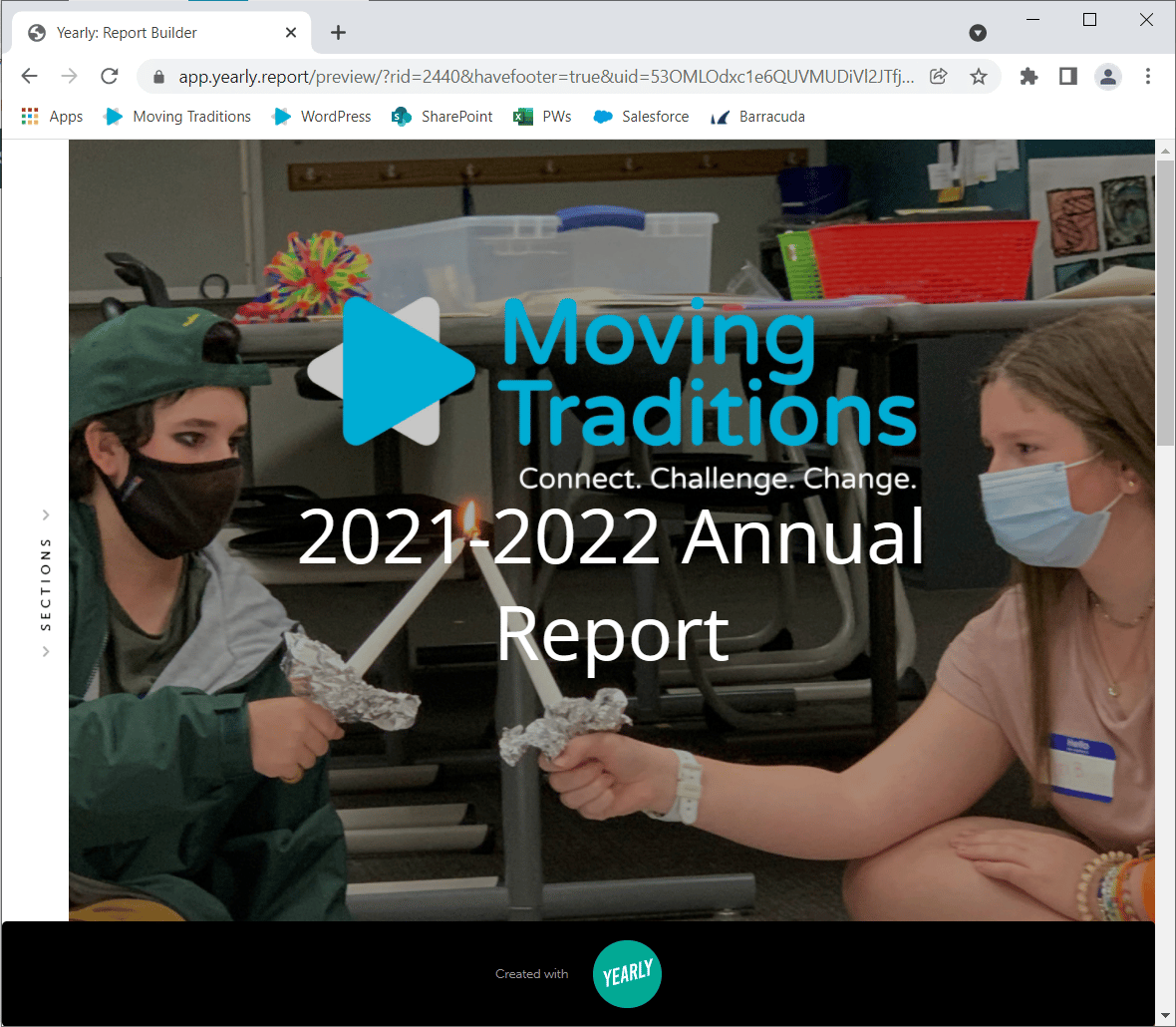Open the SharePoint bookmark
Screen dimensions: 1176x1027
coord(441,117)
